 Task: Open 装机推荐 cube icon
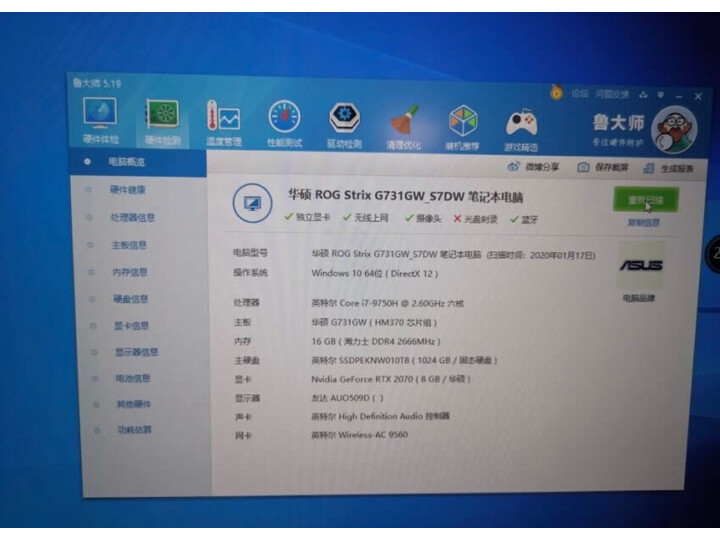[463, 122]
